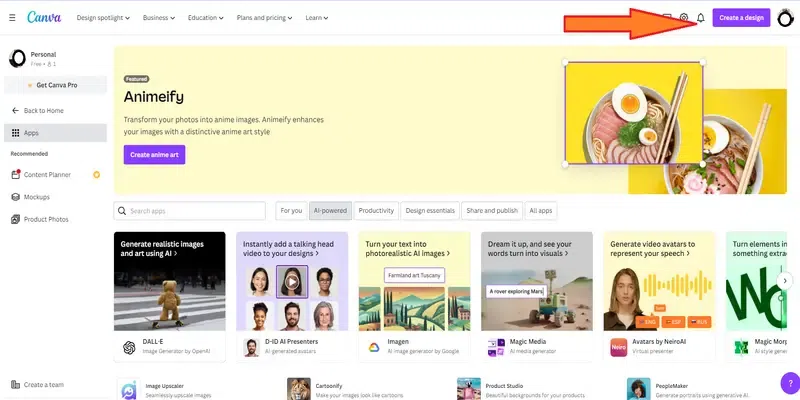Viewport: 800px width, 400px height.
Task: Click the Back to Home arrow icon
Action: click(x=15, y=111)
